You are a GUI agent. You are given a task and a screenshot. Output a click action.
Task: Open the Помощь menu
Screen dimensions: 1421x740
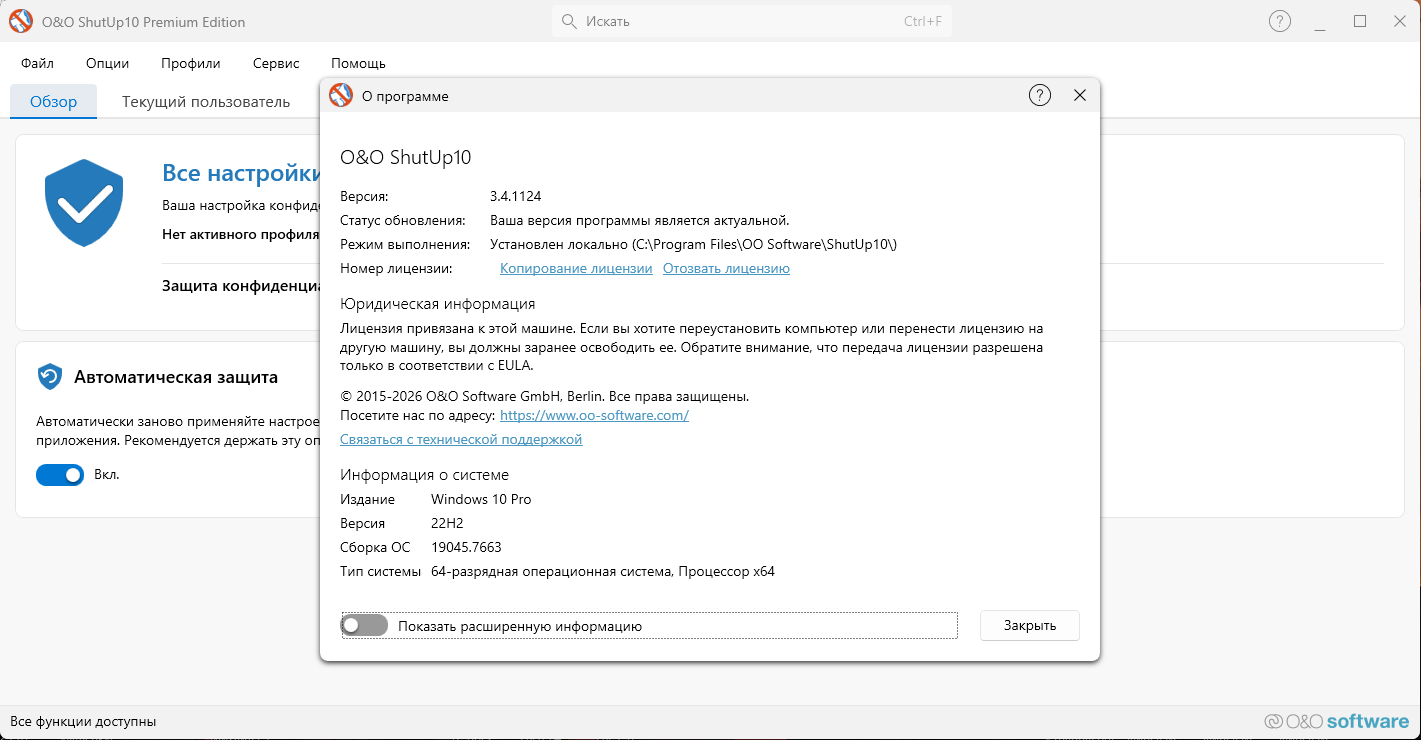pos(358,63)
